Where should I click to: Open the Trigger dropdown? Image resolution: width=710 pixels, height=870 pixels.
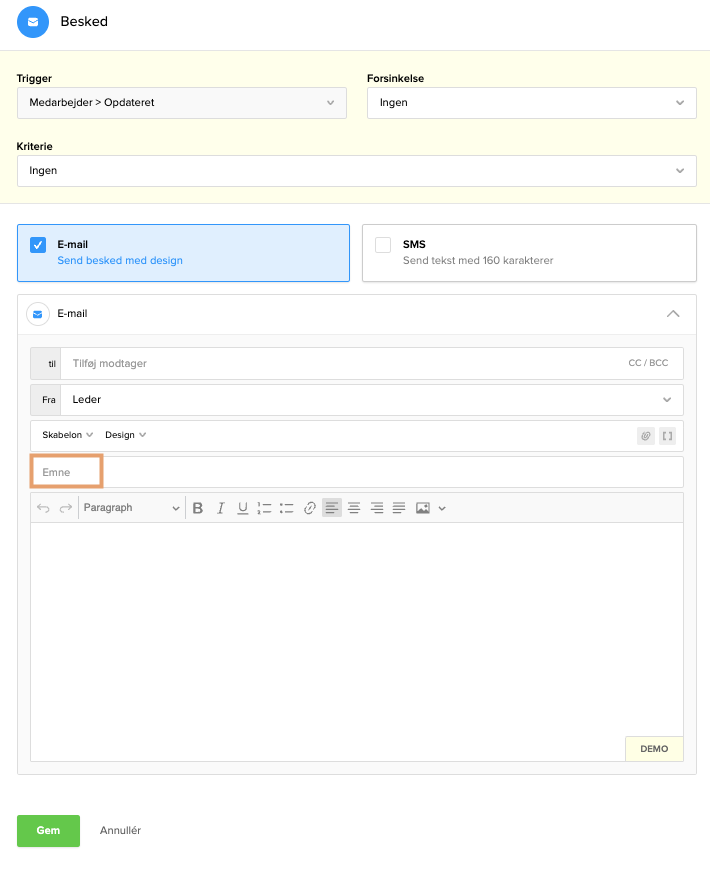(182, 103)
